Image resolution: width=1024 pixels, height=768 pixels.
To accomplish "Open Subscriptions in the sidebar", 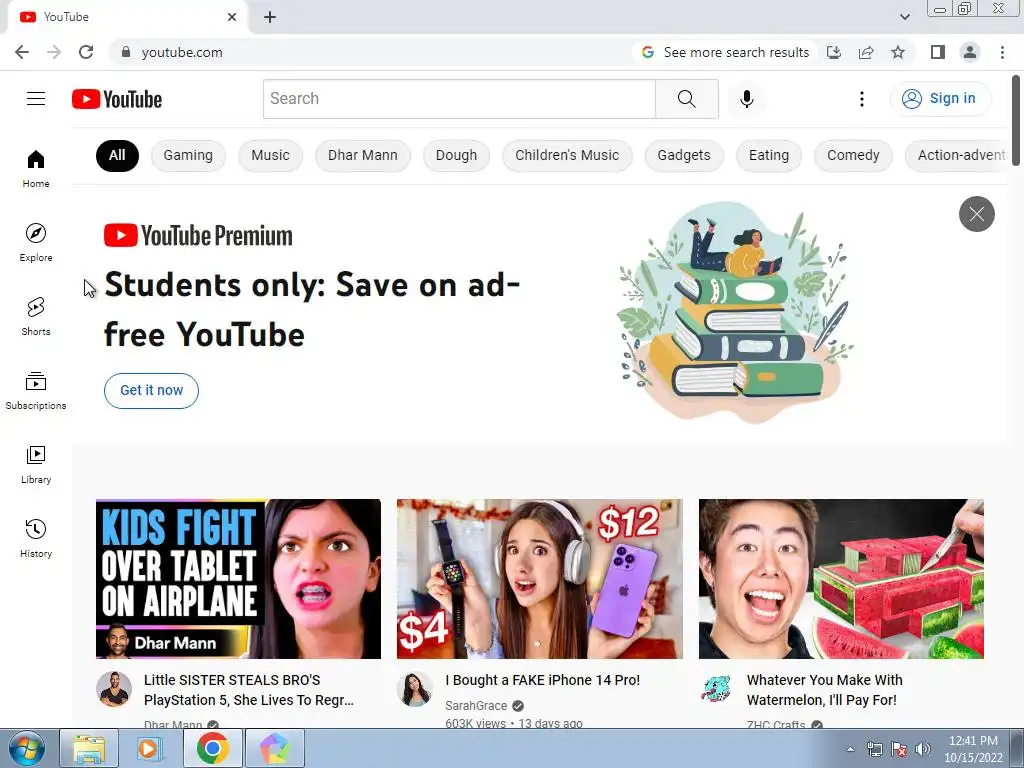I will [x=36, y=390].
